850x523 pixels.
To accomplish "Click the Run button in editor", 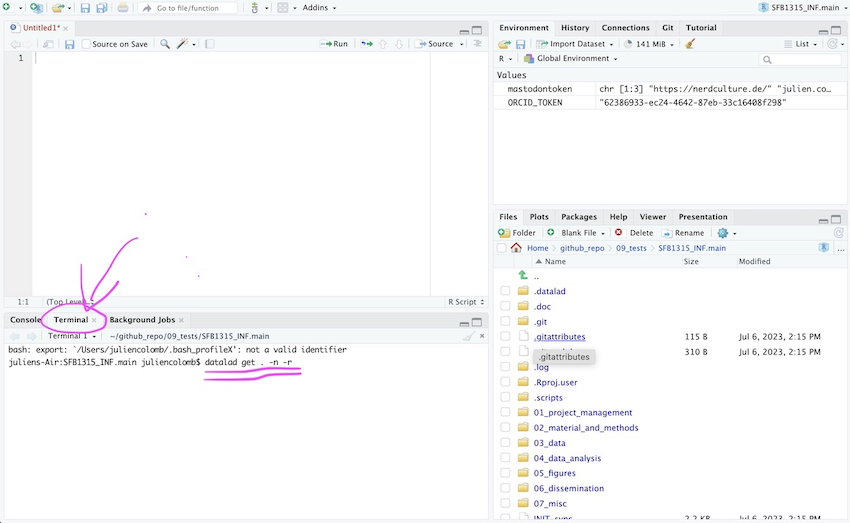I will 335,44.
